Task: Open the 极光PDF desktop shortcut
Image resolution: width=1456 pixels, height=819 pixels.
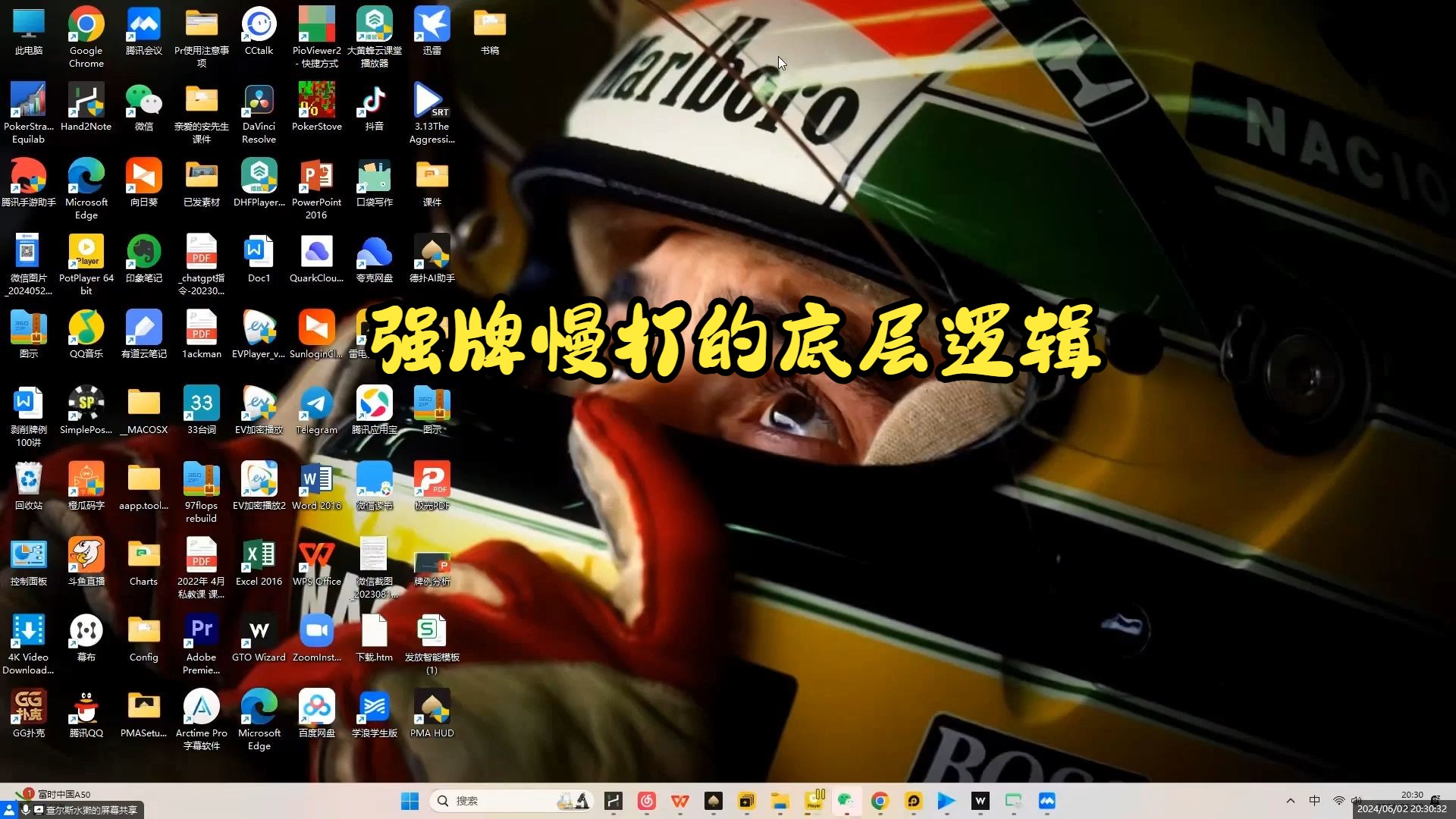Action: click(x=431, y=487)
